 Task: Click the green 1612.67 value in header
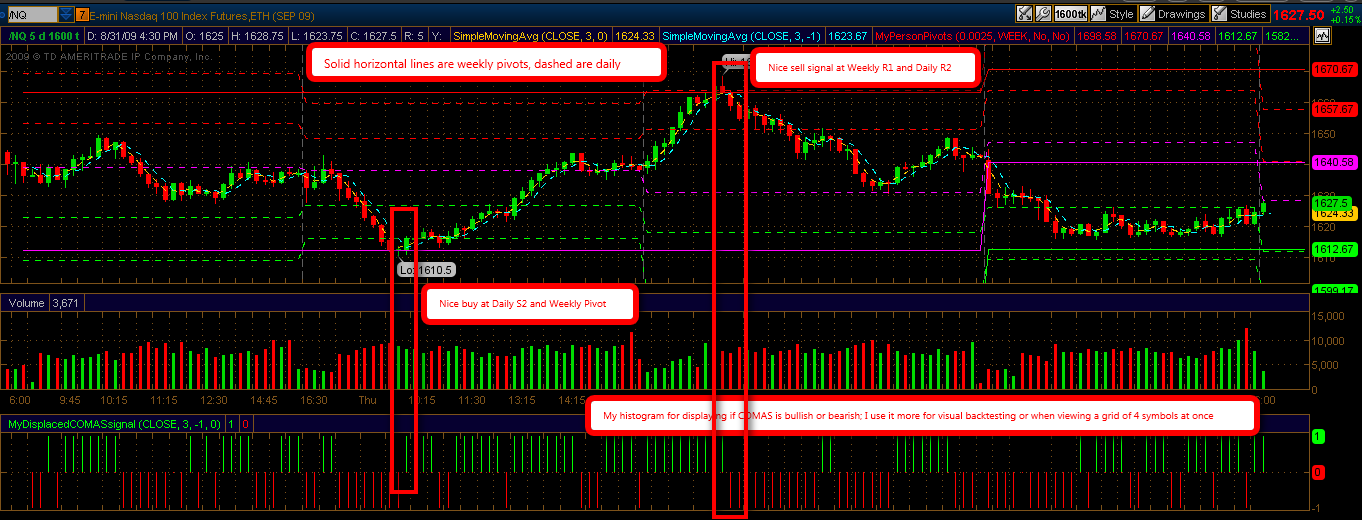tap(1236, 35)
